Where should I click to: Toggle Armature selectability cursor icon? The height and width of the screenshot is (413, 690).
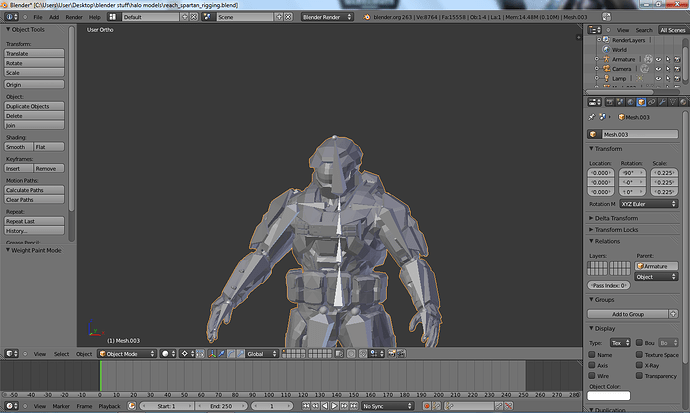[x=668, y=59]
